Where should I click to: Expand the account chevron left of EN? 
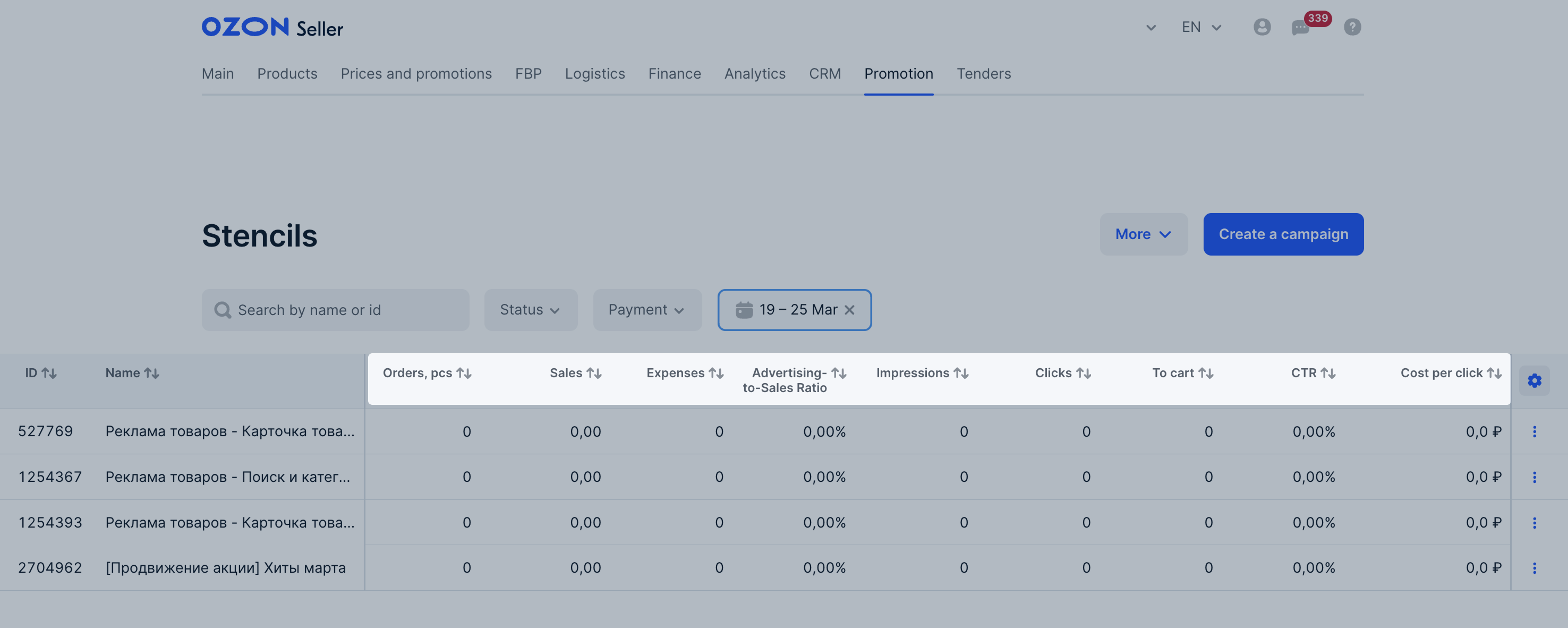(1151, 28)
